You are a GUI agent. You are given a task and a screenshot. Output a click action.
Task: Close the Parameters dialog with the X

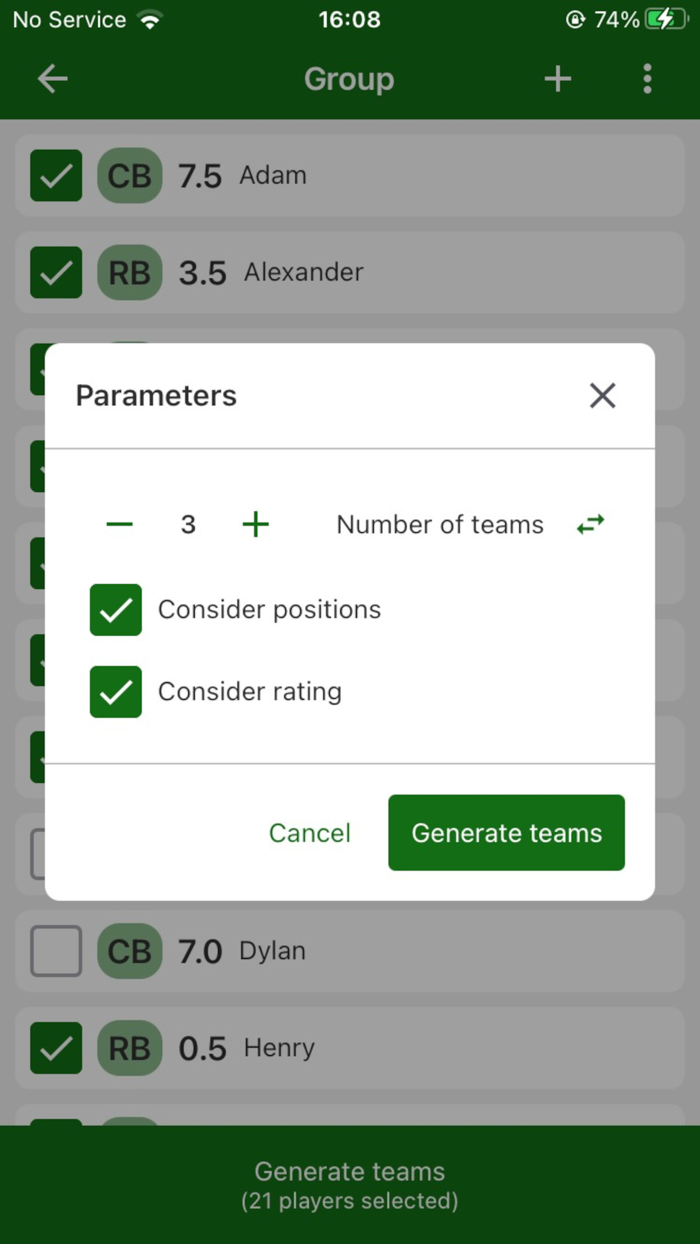tap(602, 396)
